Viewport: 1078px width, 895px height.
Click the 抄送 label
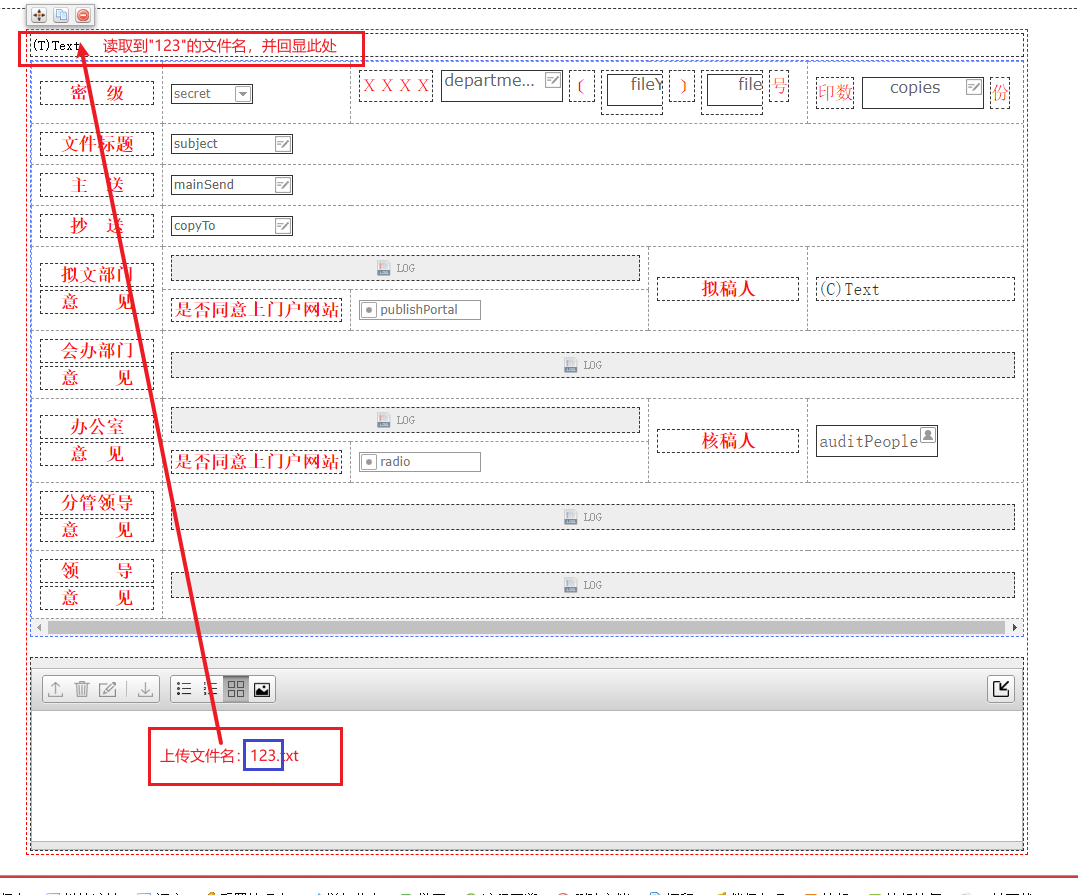click(97, 225)
